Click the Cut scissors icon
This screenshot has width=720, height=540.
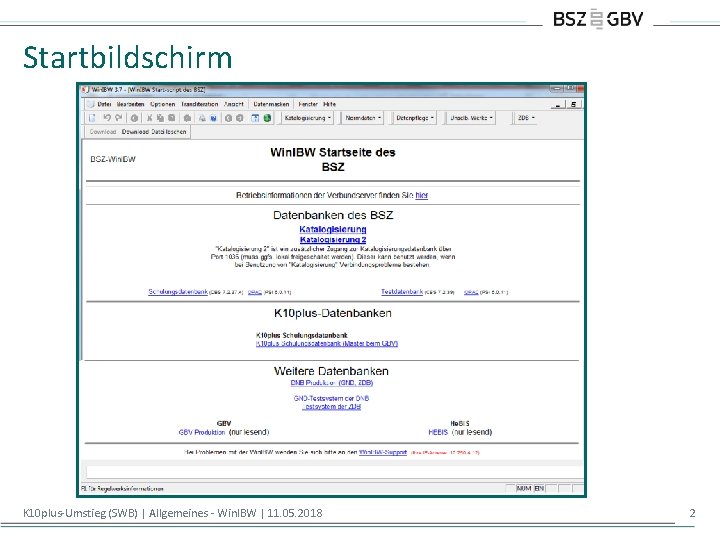coord(149,118)
